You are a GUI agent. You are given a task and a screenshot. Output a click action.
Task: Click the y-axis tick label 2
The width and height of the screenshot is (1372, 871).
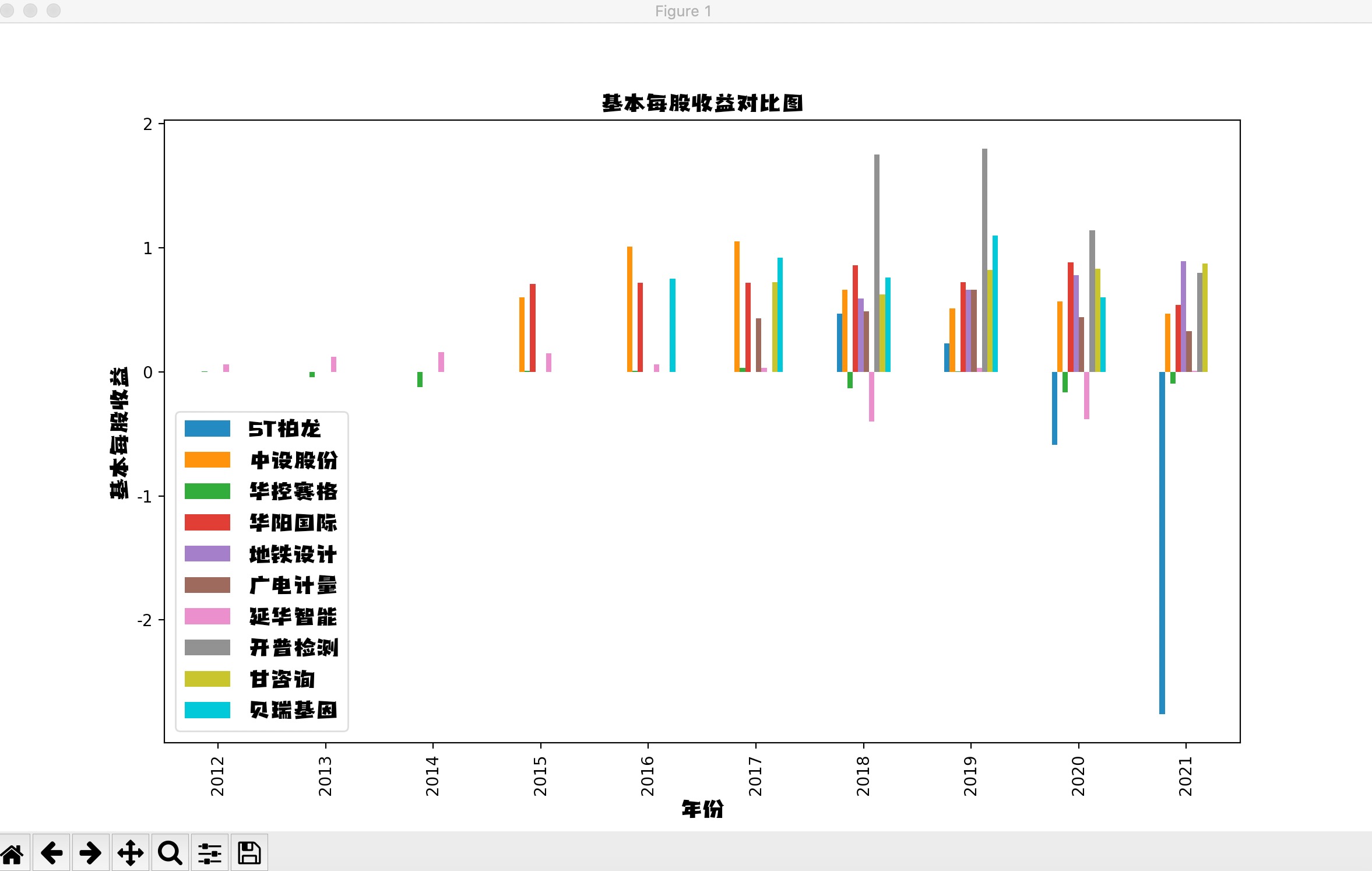click(x=148, y=124)
